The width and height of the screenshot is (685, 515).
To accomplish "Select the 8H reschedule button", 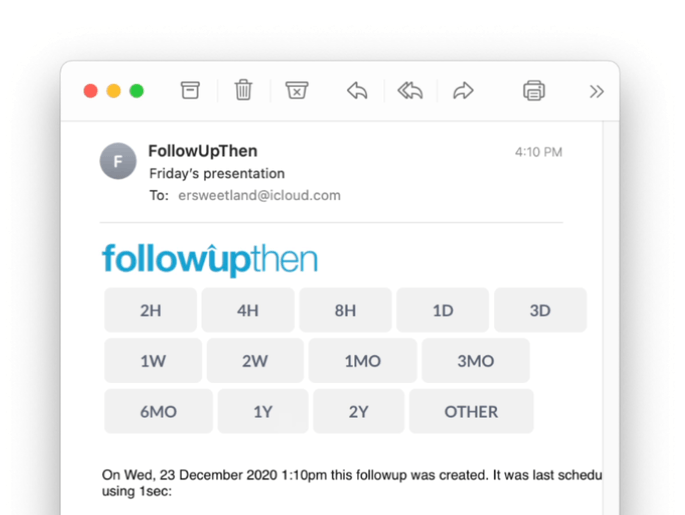I will tap(345, 310).
